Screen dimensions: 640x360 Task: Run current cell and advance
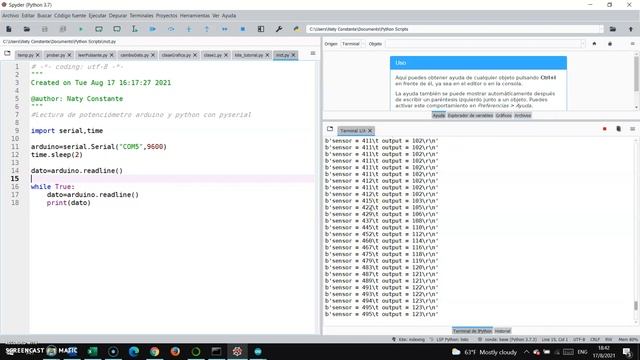[x=117, y=29]
